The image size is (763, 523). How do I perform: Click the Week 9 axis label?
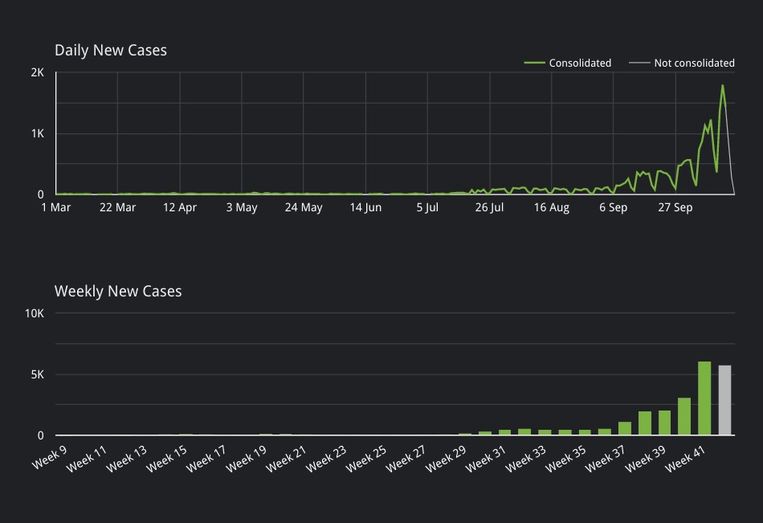pos(50,458)
